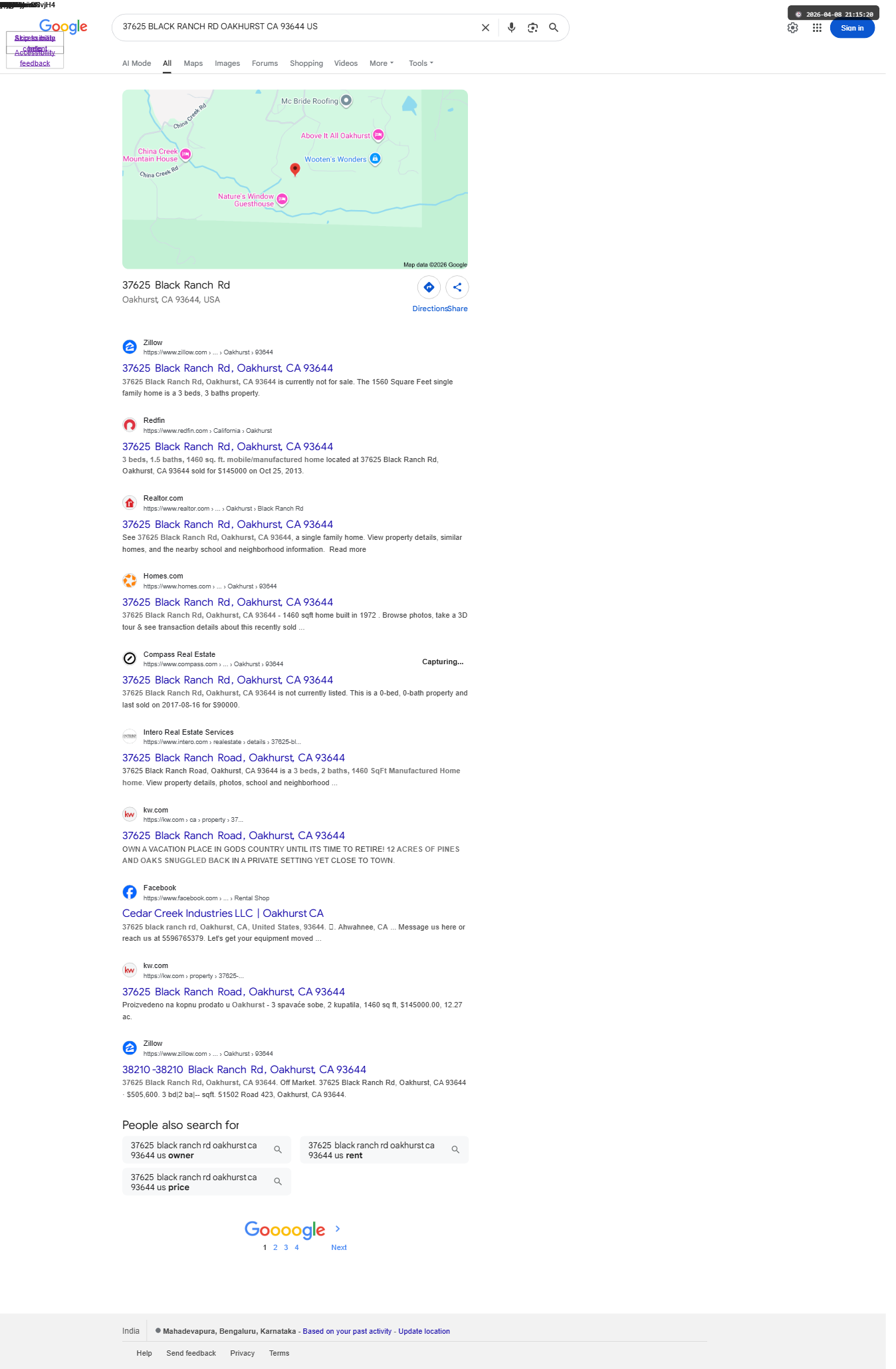The width and height of the screenshot is (896, 1369).
Task: Open the 38210-38210 Black Ranch Rd result
Action: pyautogui.click(x=244, y=1069)
